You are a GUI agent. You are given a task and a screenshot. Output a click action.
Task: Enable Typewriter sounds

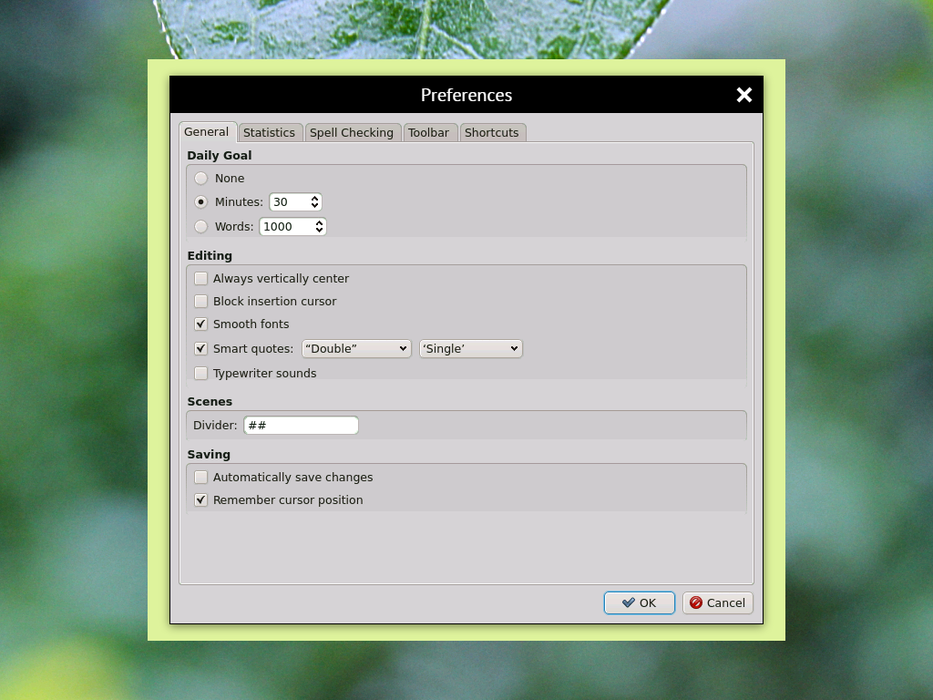click(x=201, y=373)
